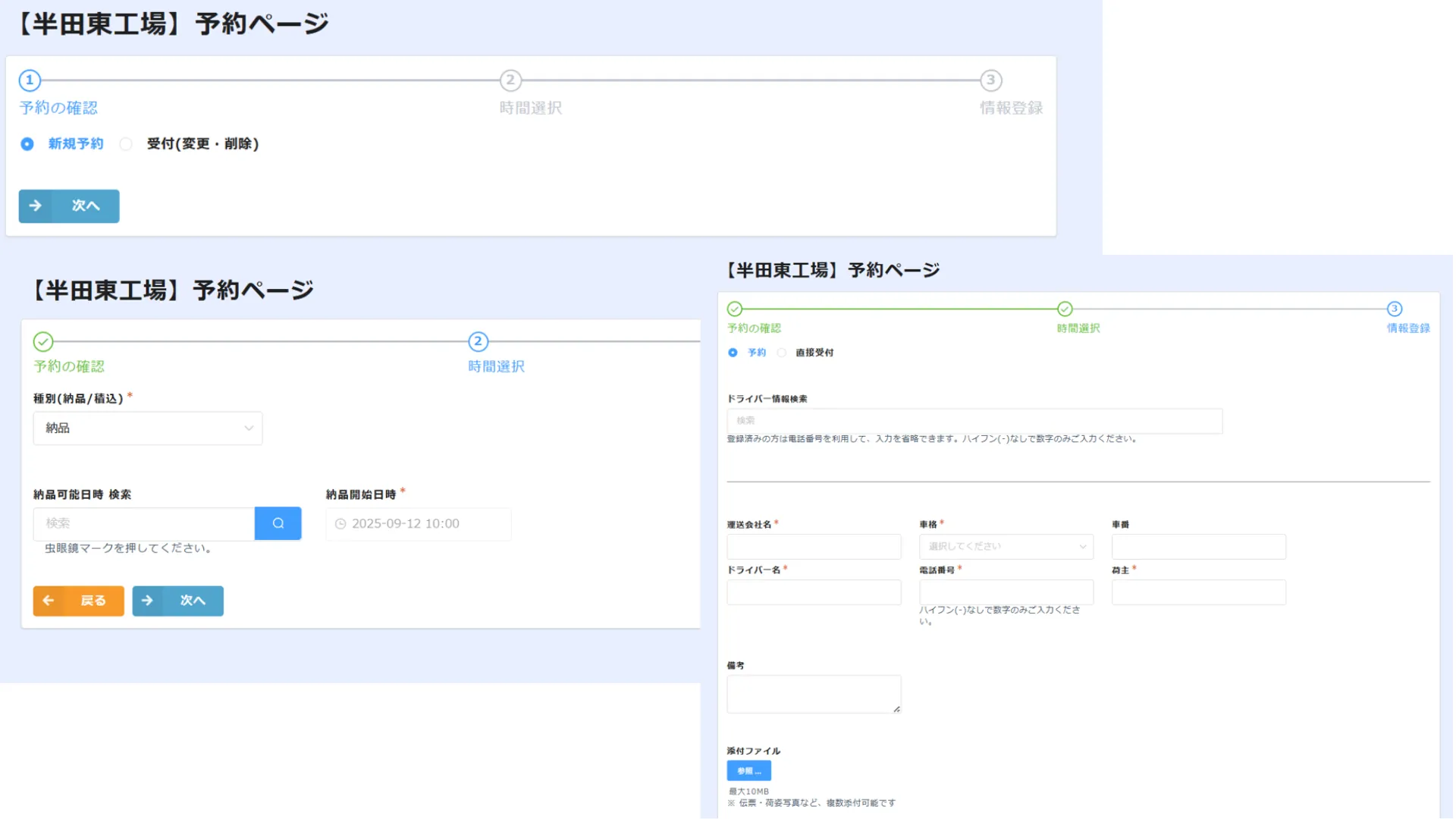Screen dimensions: 1456x819
Task: Click the magnifying glass search button
Action: coord(278,523)
